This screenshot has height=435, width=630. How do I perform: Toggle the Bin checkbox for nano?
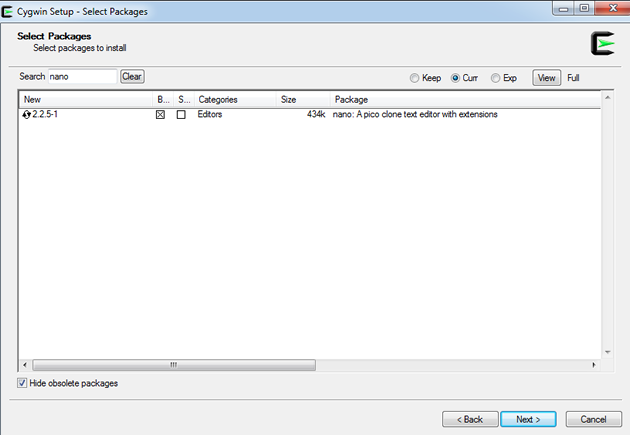pyautogui.click(x=160, y=115)
